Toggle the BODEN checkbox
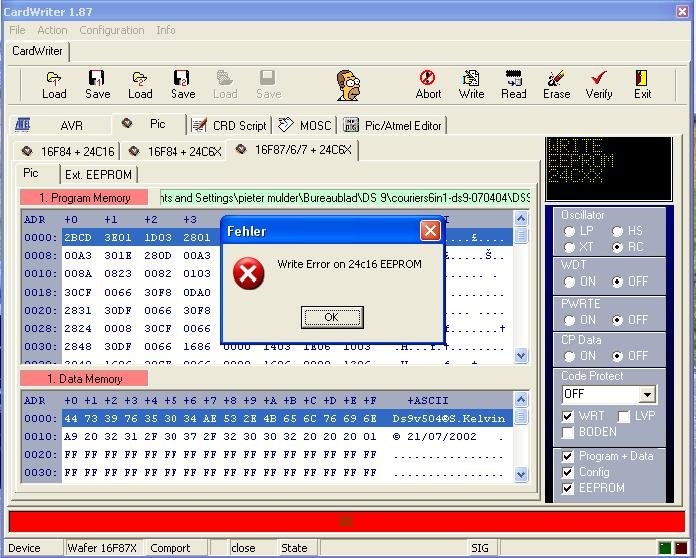696x558 pixels. coord(568,432)
